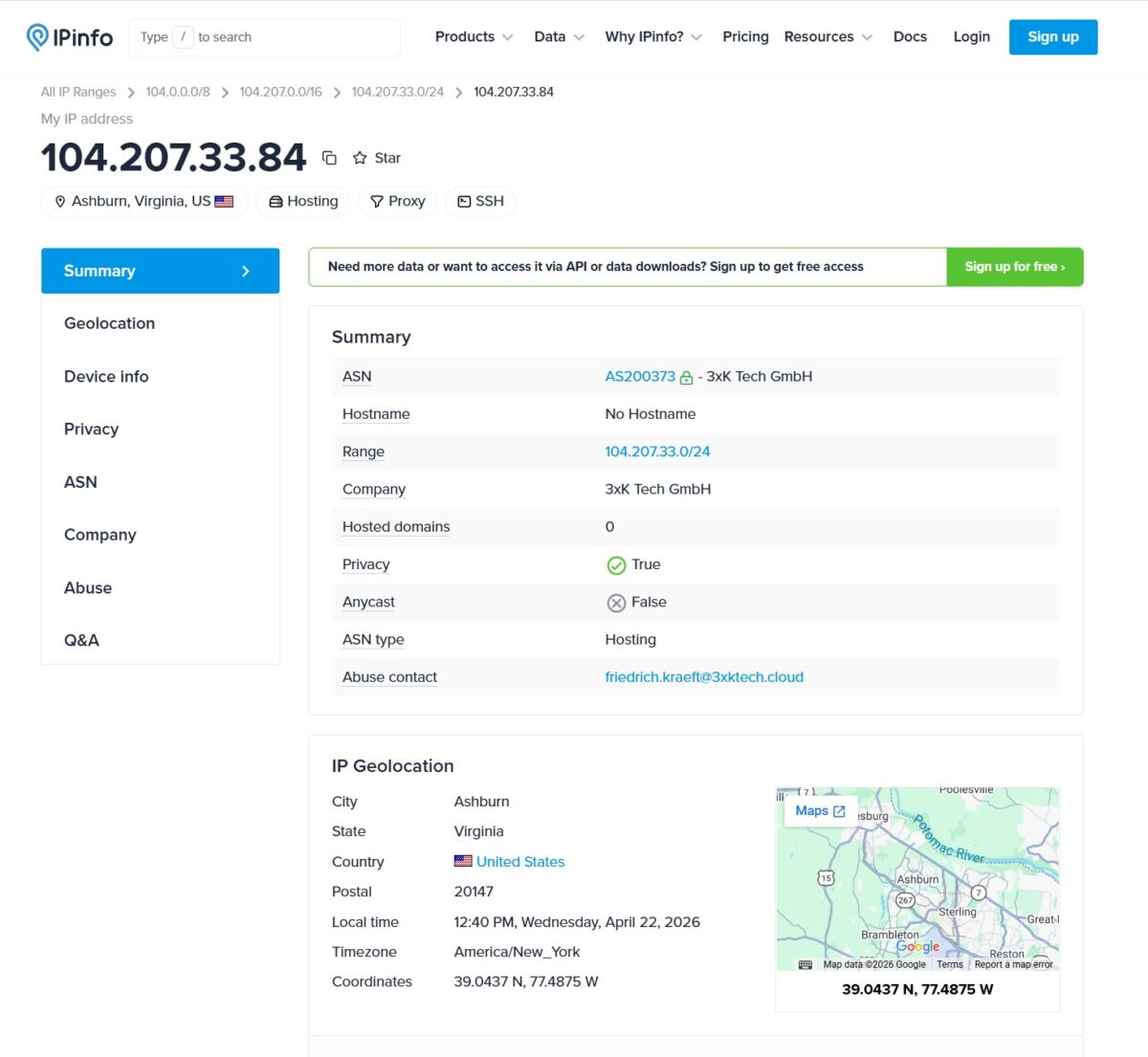Click the location pin icon in Ashburn tag
Screen dimensions: 1148x1057
[60, 202]
